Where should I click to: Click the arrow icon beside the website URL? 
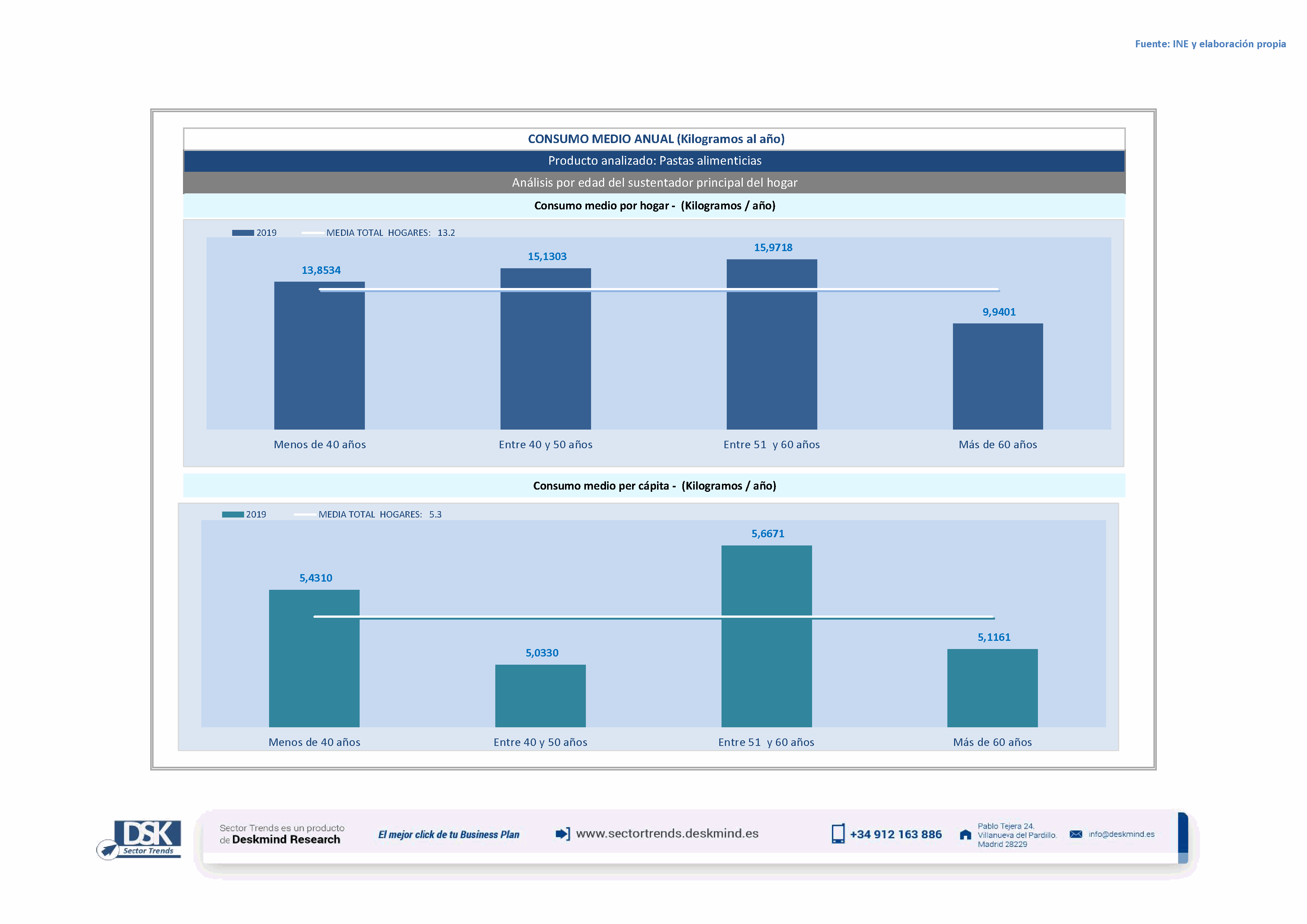562,834
